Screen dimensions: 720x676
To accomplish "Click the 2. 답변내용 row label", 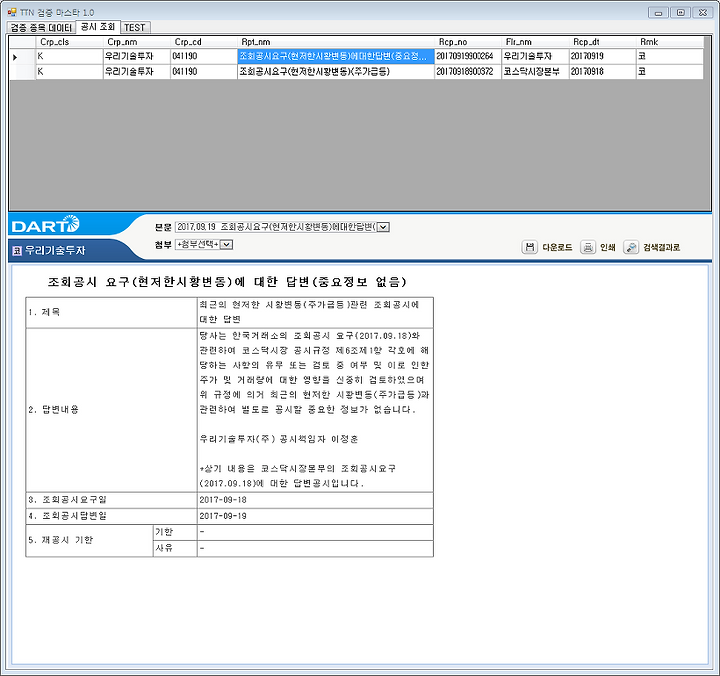I will [x=53, y=410].
